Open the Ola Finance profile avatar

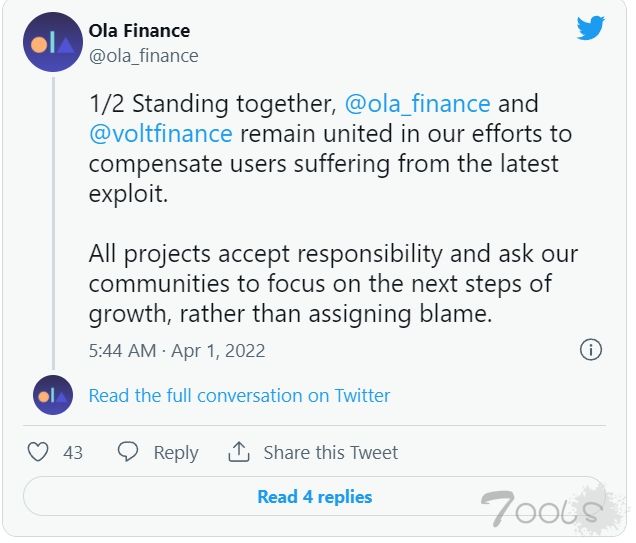click(x=53, y=42)
